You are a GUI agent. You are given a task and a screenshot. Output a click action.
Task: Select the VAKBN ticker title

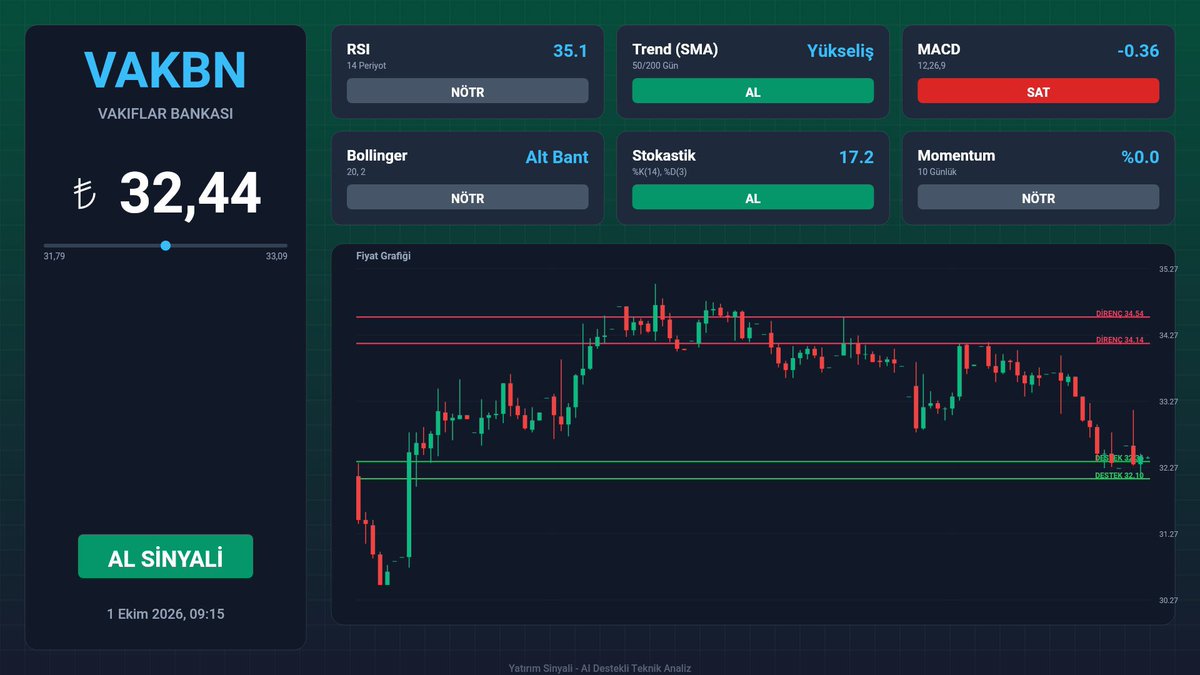pyautogui.click(x=165, y=71)
